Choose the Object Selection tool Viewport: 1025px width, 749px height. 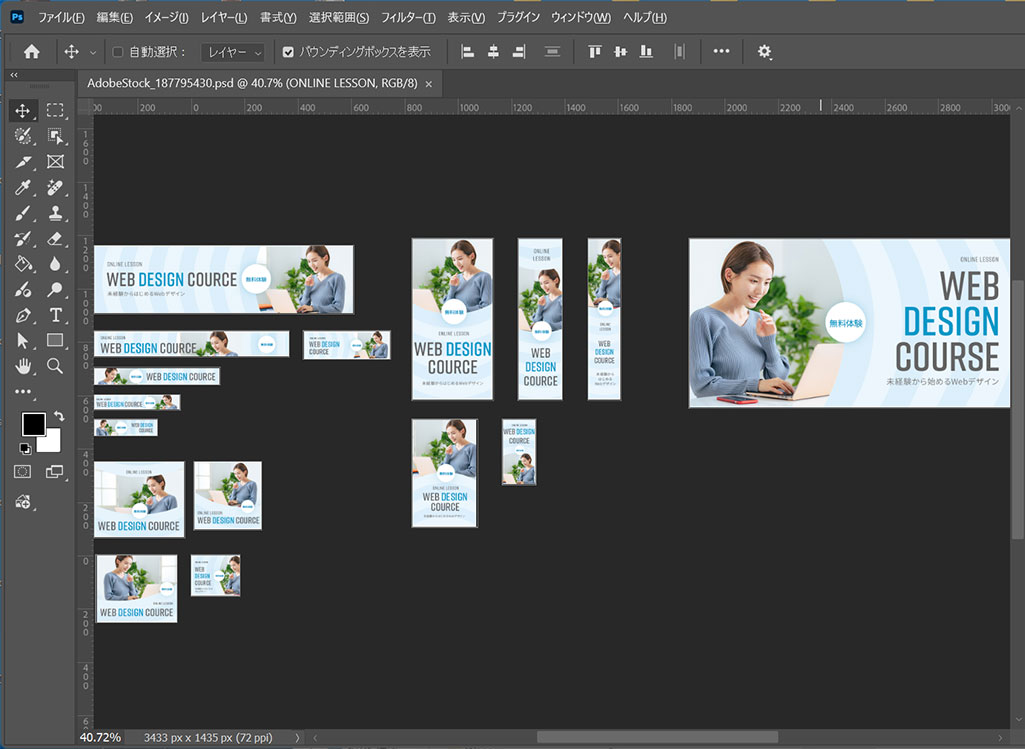point(55,136)
